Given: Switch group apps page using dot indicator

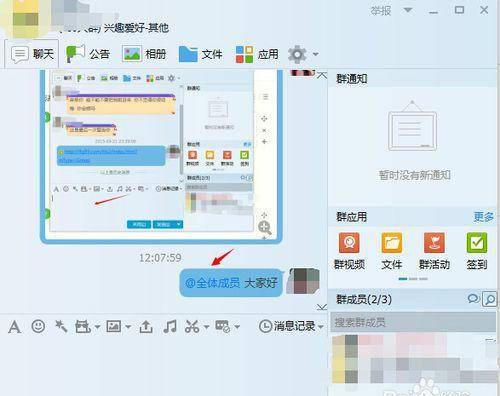Looking at the screenshot, I should (x=413, y=279).
